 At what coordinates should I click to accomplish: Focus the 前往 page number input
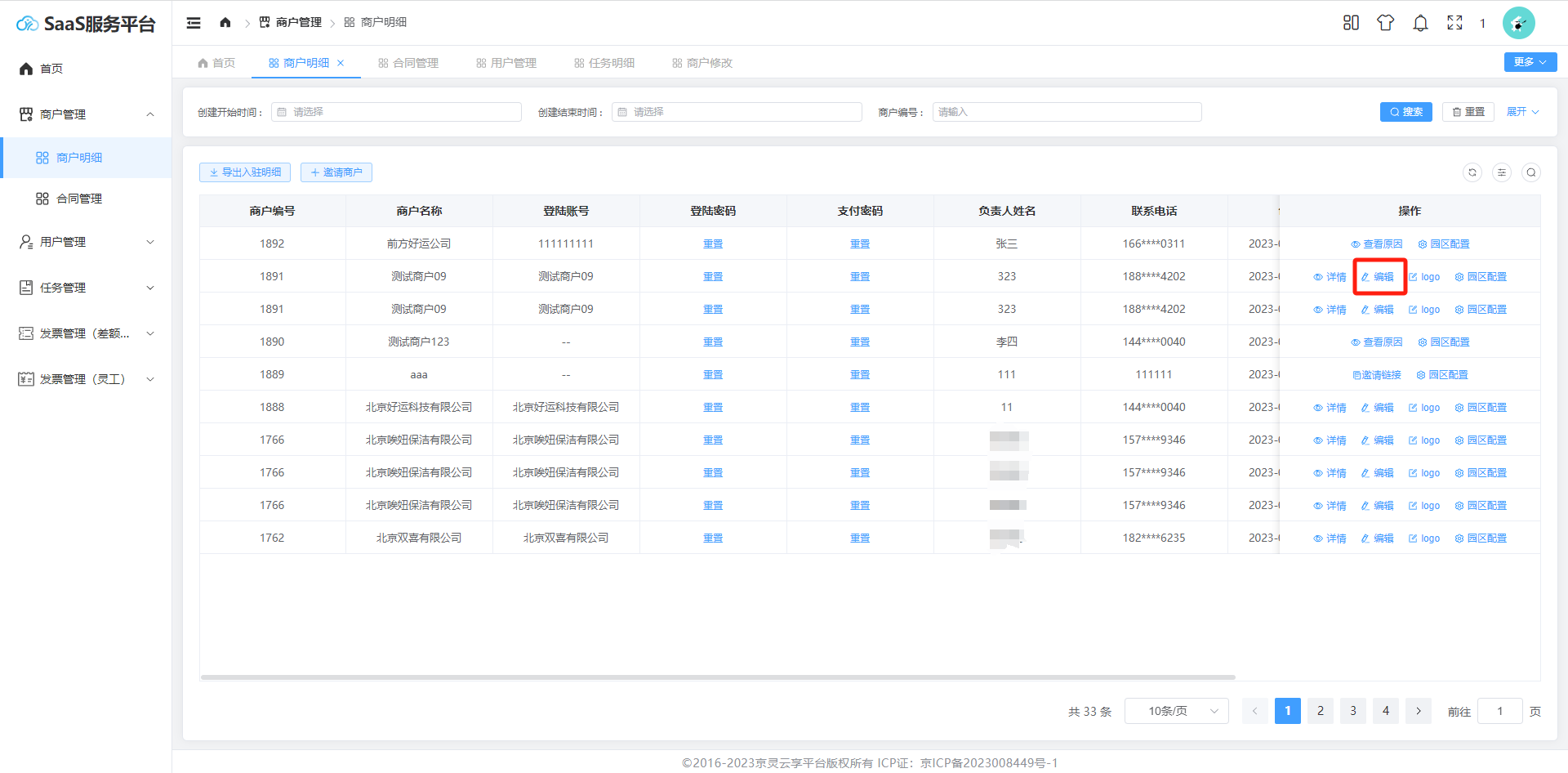click(1499, 711)
